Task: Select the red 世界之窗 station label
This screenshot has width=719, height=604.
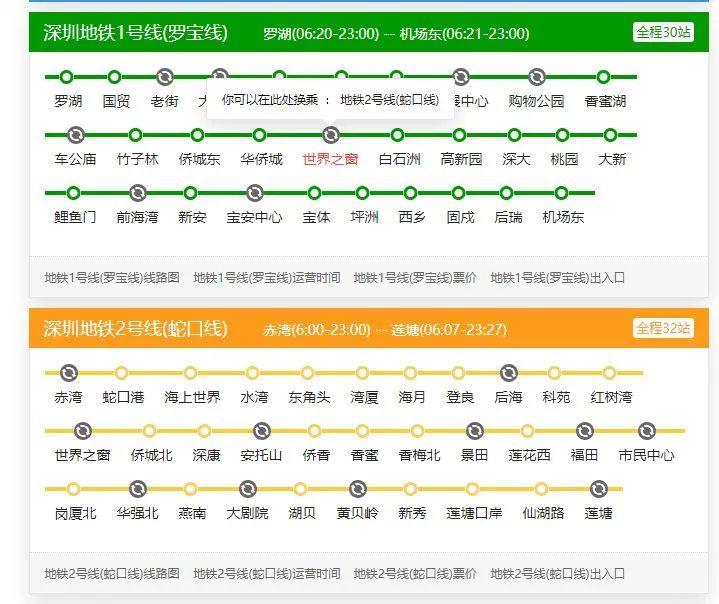Action: tap(330, 159)
